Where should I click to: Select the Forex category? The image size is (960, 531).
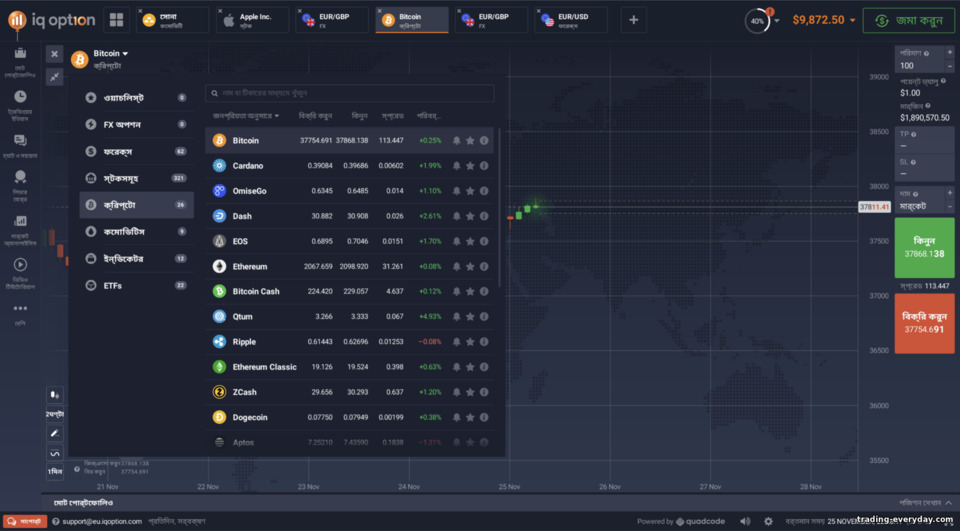coord(137,151)
